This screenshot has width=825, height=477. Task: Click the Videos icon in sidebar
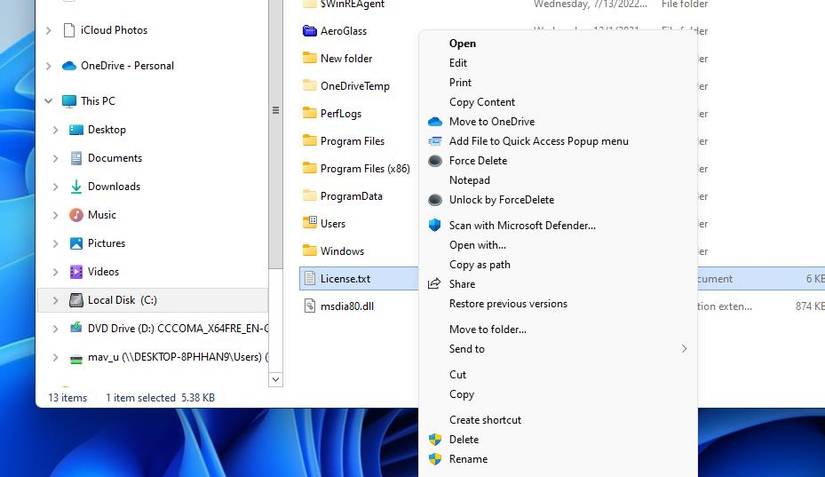(x=76, y=272)
